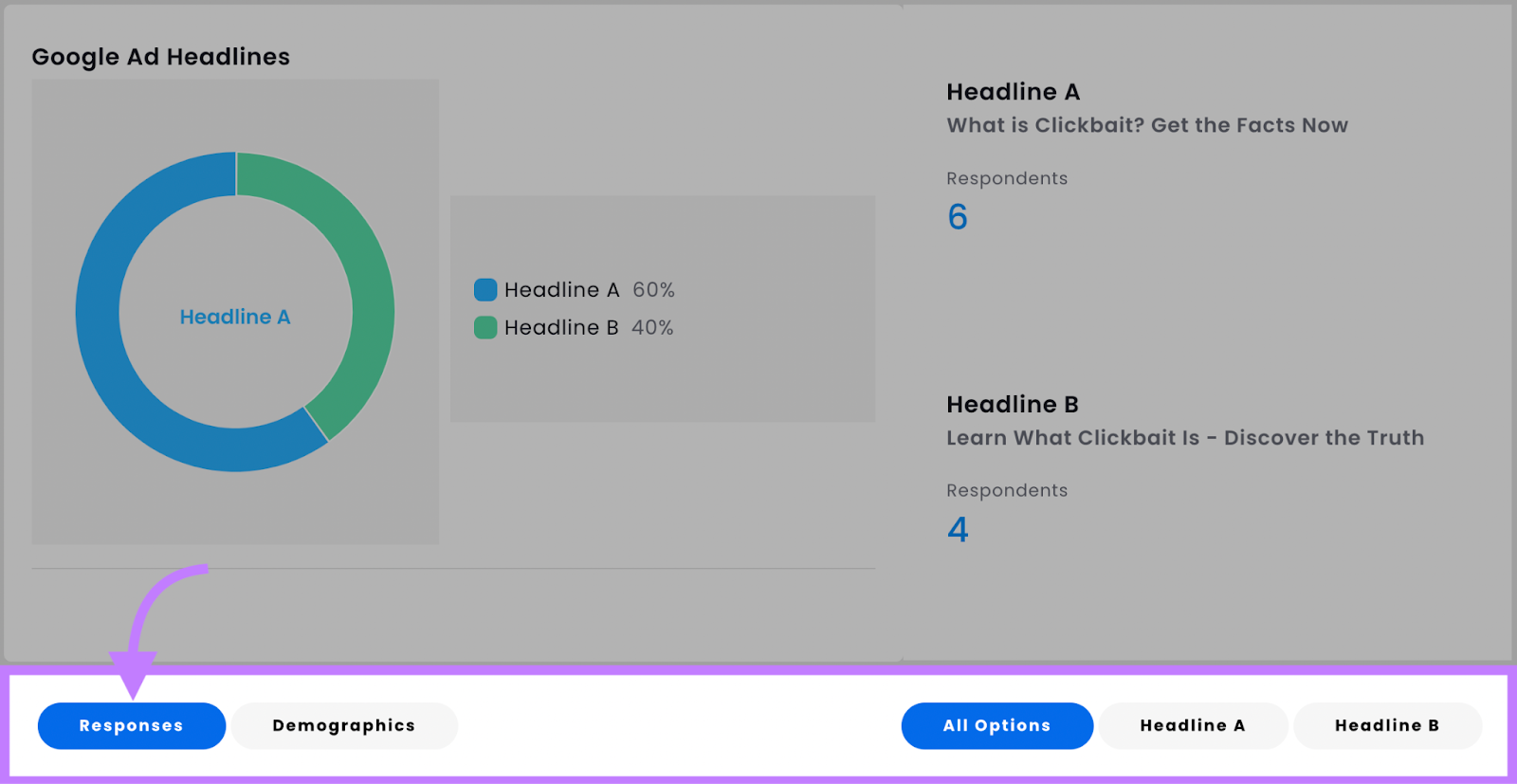Click the respondents count number 4
The height and width of the screenshot is (784, 1517).
pos(958,529)
